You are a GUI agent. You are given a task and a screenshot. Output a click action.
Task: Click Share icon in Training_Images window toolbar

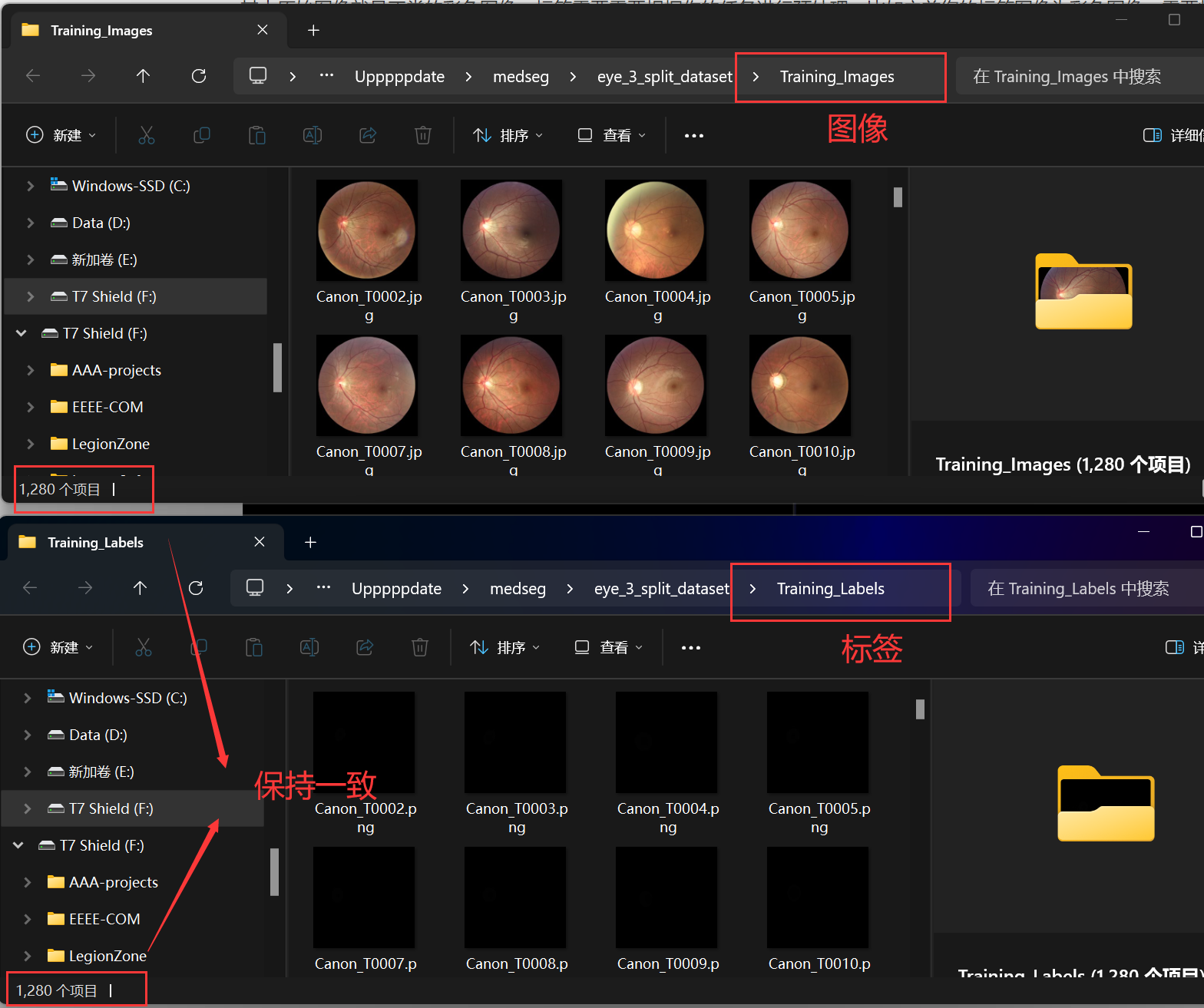click(x=368, y=135)
